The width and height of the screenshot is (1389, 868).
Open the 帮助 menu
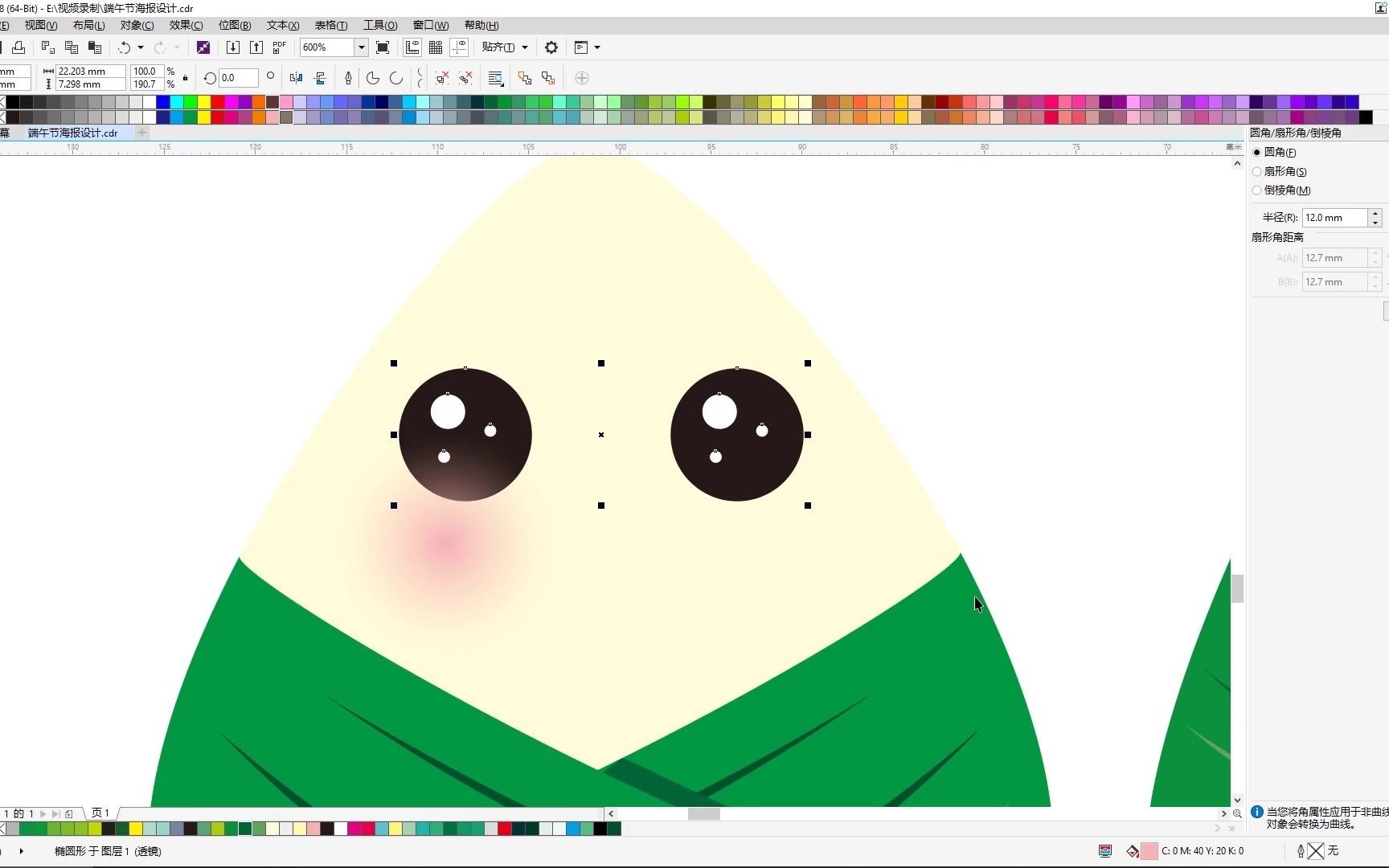(481, 25)
